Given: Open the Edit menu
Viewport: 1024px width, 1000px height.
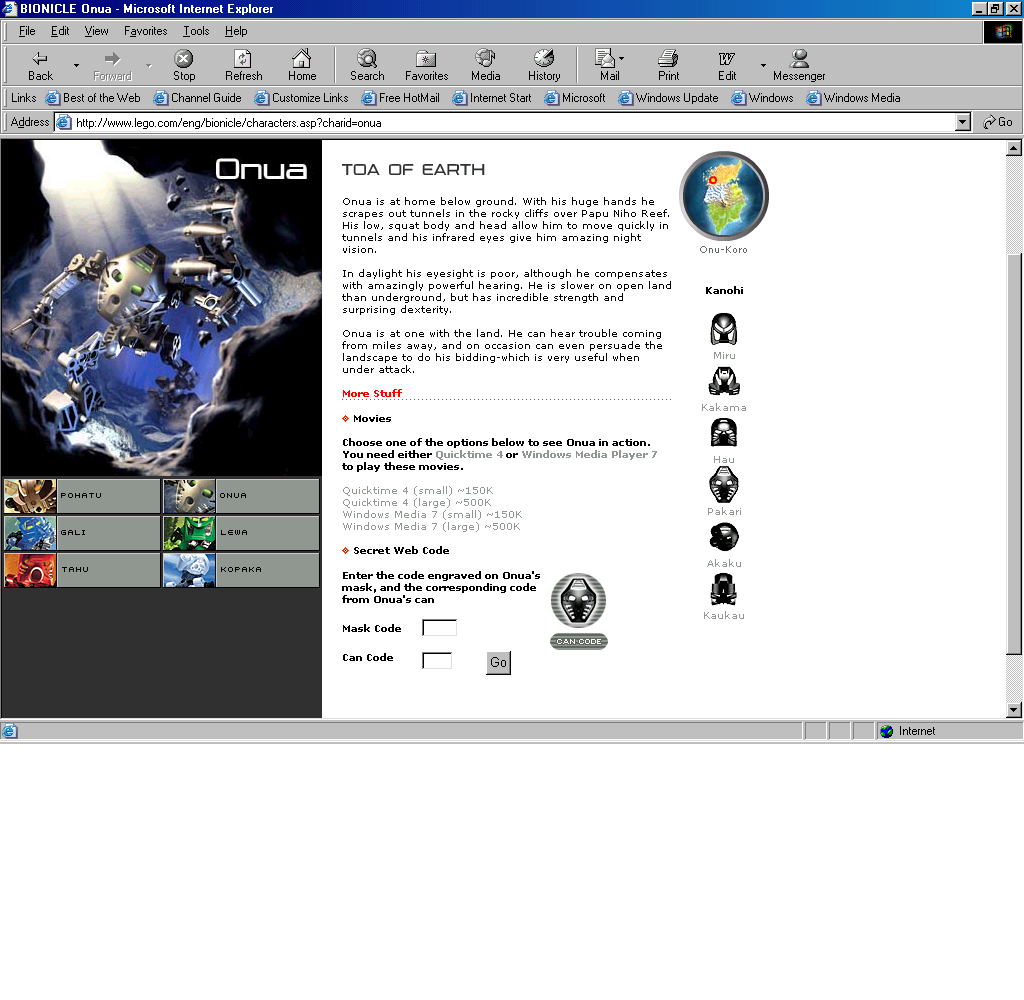Looking at the screenshot, I should click(x=60, y=31).
